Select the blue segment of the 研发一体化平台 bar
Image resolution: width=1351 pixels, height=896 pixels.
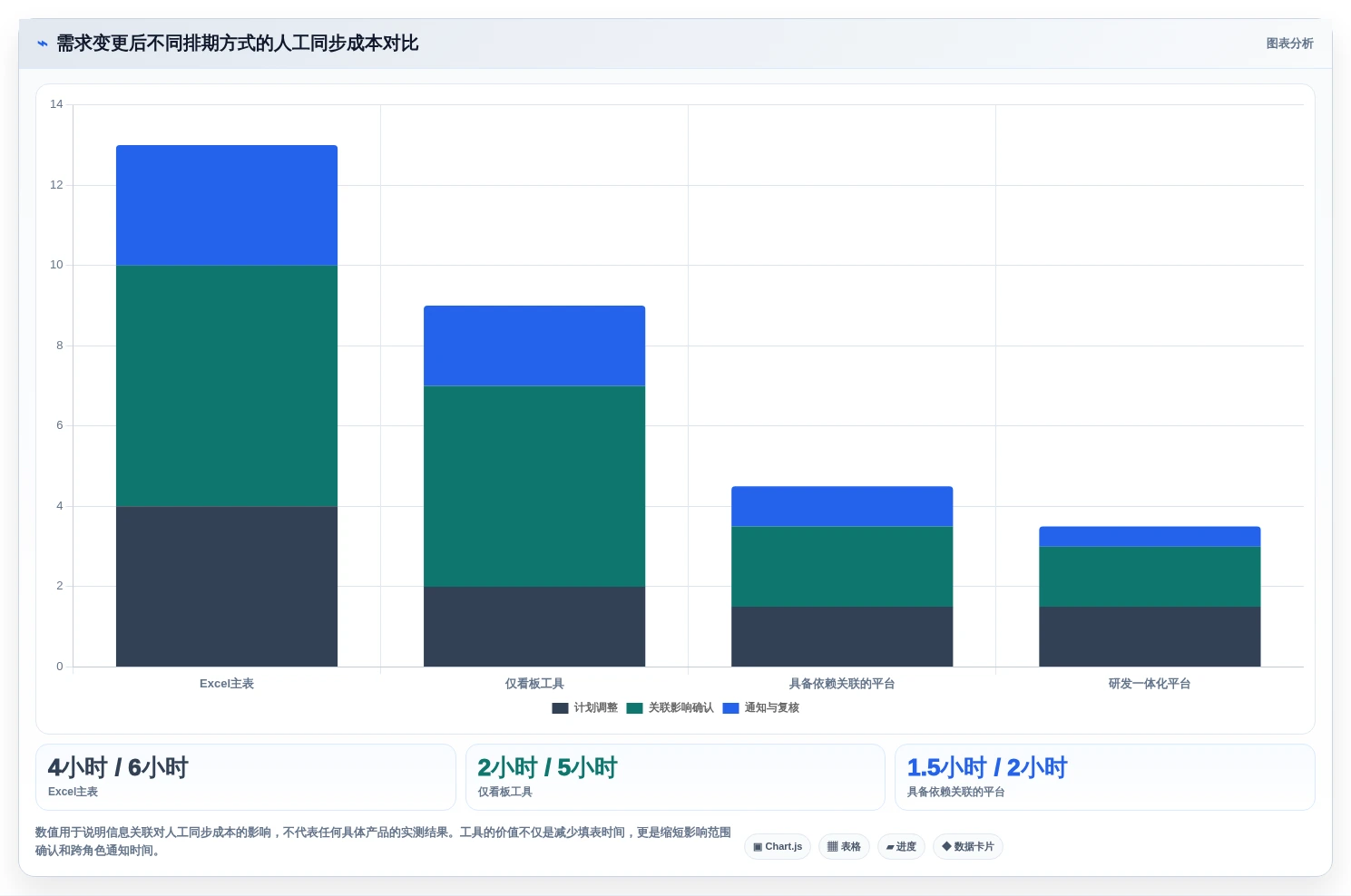pos(1150,536)
